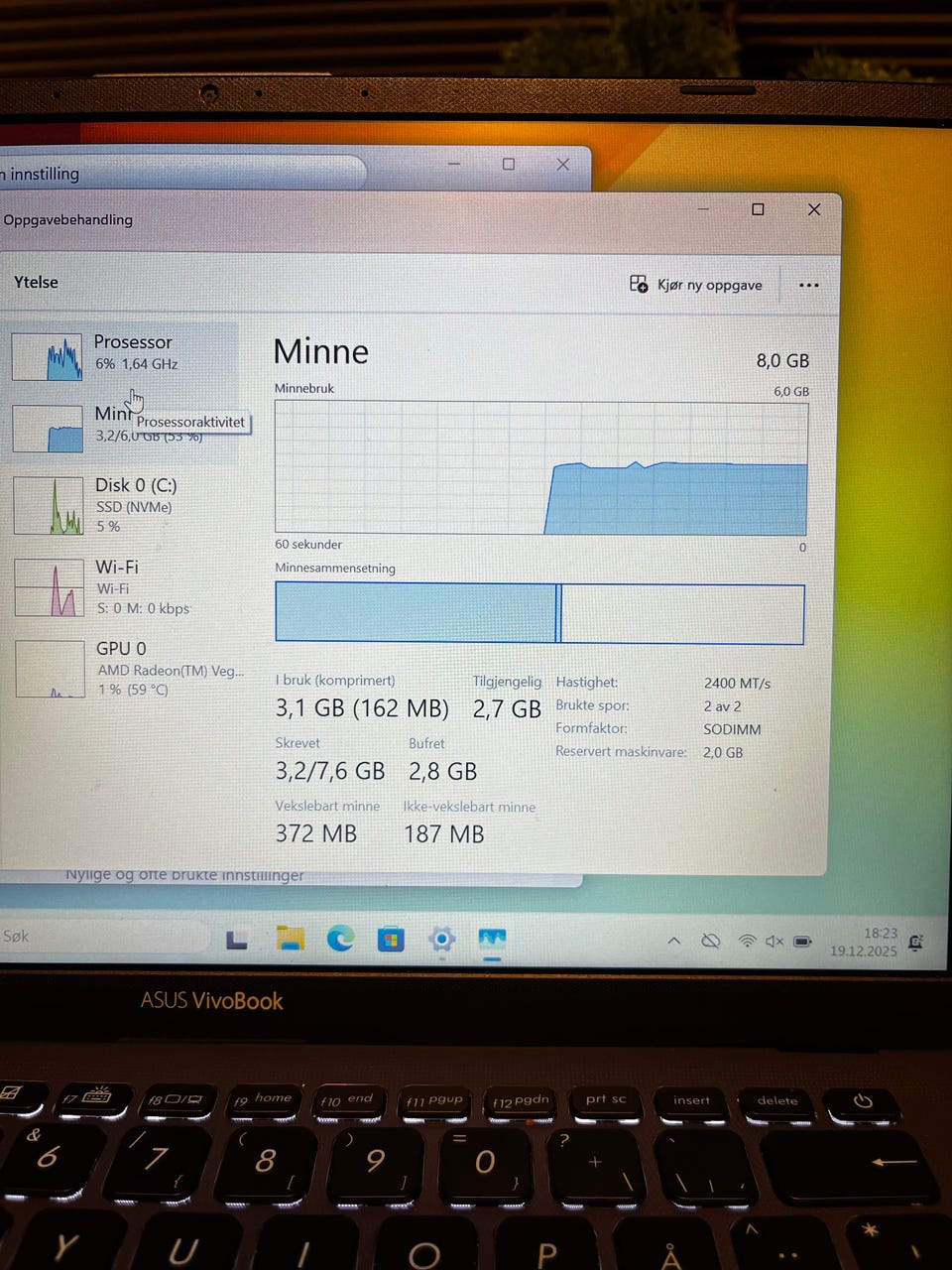Click the Task Manager taskbar icon
The image size is (952, 1270).
point(492,940)
